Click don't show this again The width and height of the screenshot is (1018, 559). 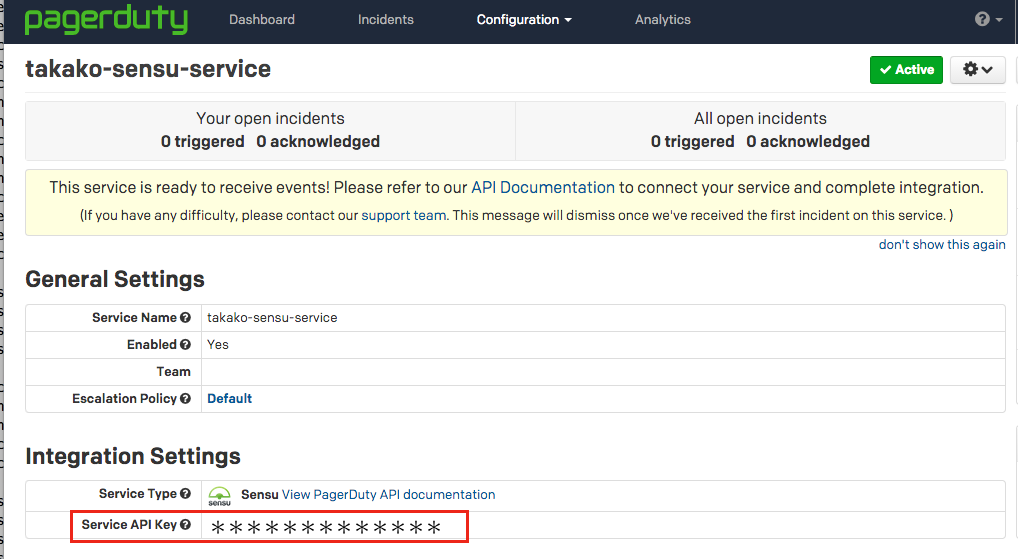coord(942,245)
